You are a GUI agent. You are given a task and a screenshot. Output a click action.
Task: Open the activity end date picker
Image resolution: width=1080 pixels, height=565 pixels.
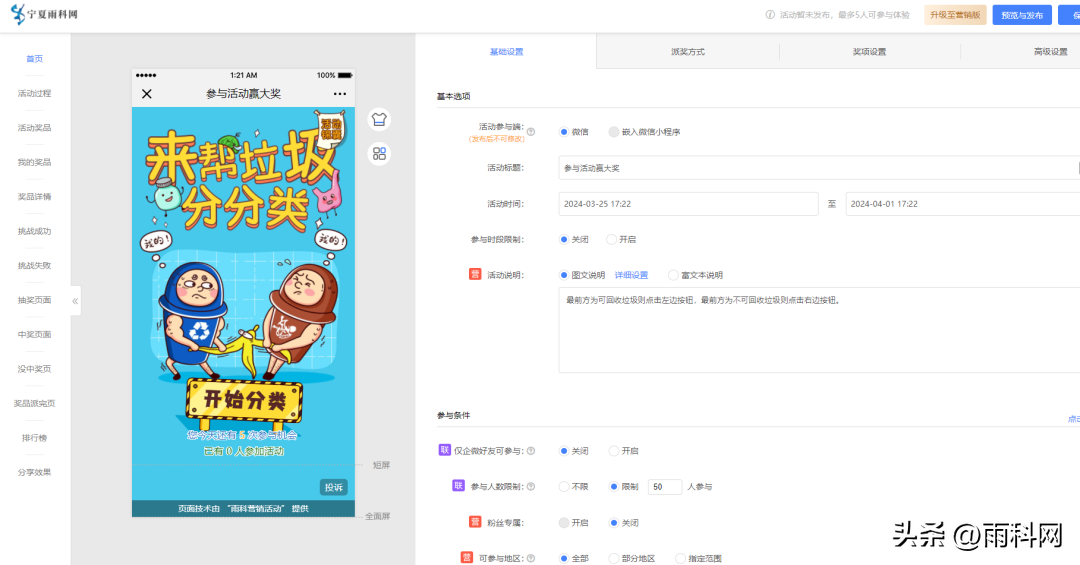click(x=960, y=204)
